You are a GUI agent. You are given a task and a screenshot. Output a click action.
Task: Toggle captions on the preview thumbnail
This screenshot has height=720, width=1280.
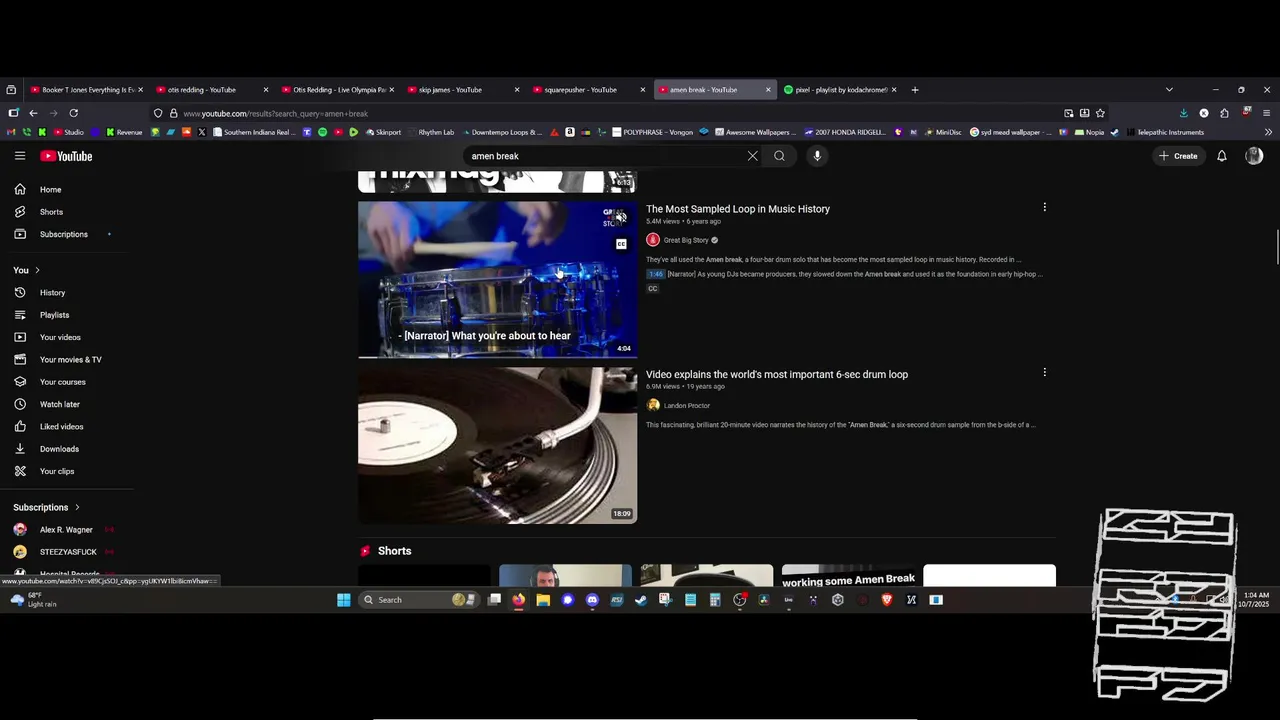pos(621,244)
